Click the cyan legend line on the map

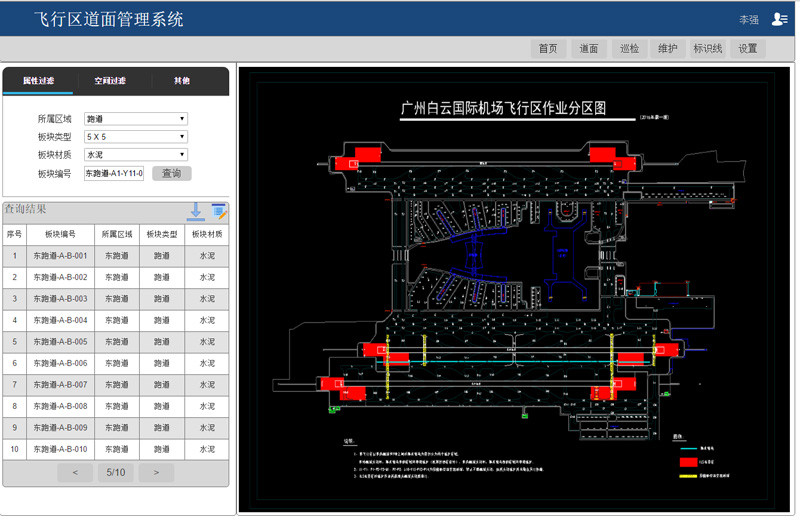click(688, 449)
